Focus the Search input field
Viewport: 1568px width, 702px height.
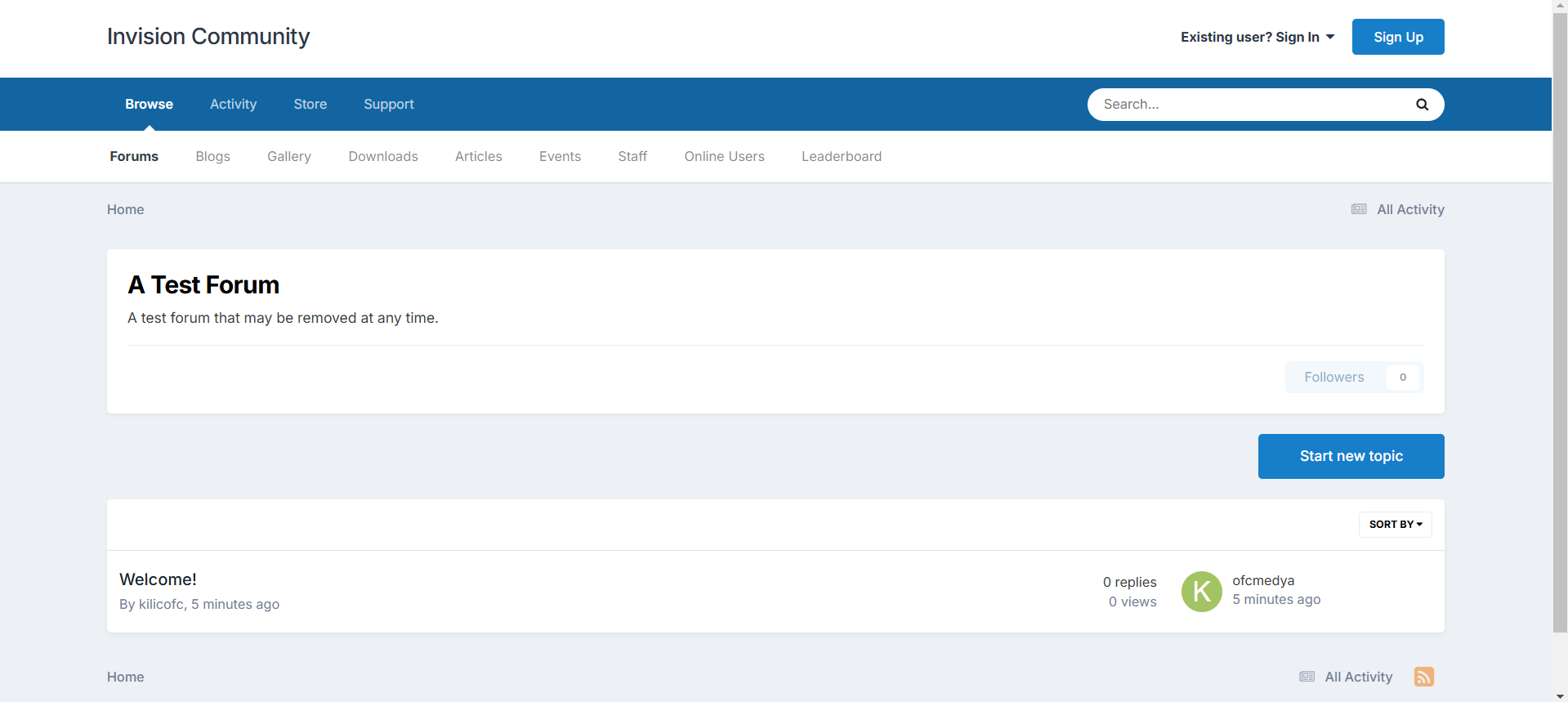[x=1250, y=105]
